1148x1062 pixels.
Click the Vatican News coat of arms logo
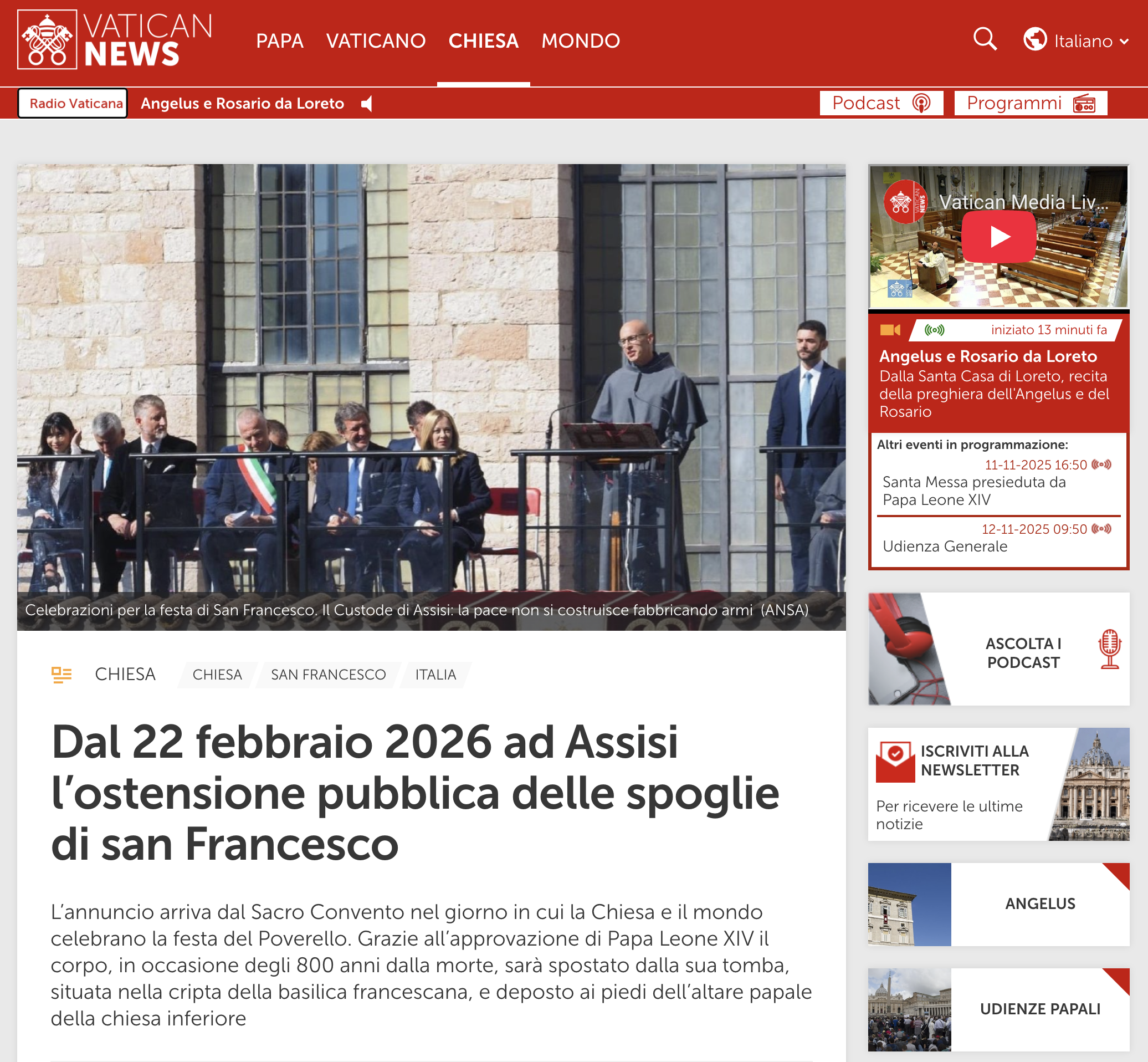pyautogui.click(x=47, y=40)
